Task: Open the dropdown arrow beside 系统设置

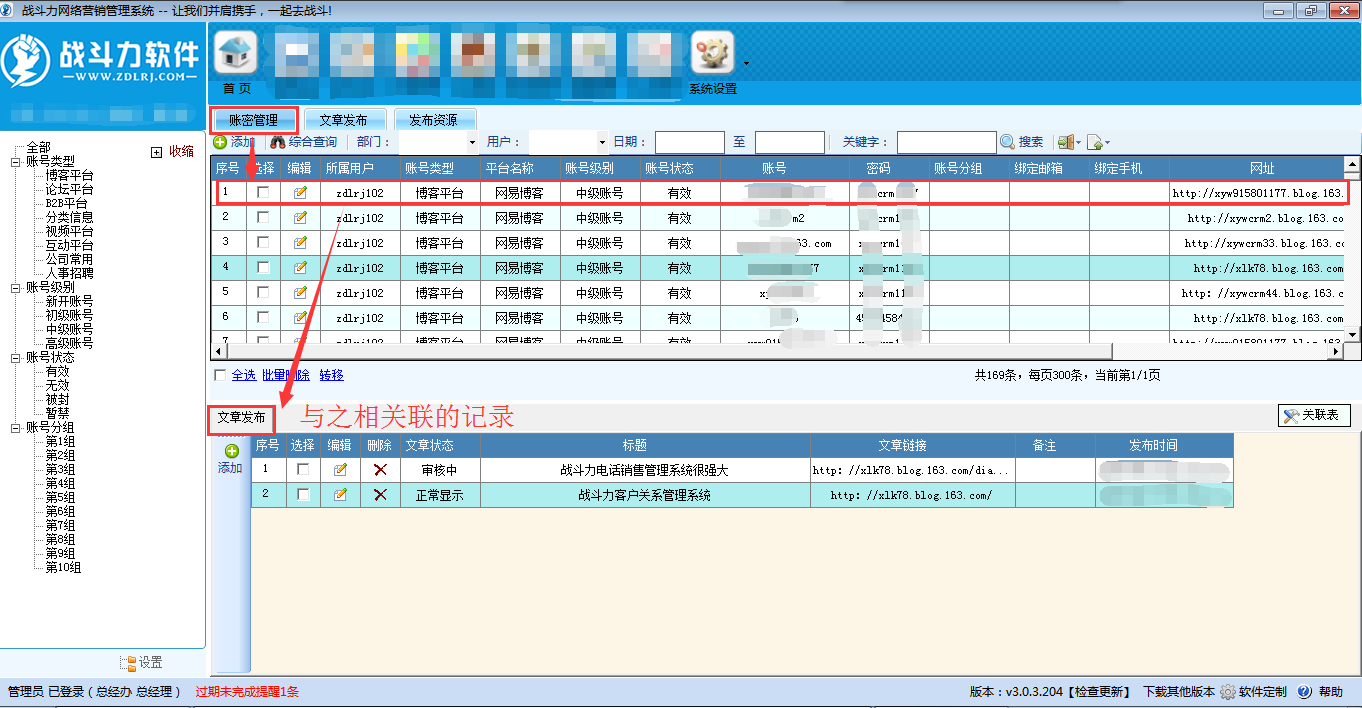Action: point(745,64)
